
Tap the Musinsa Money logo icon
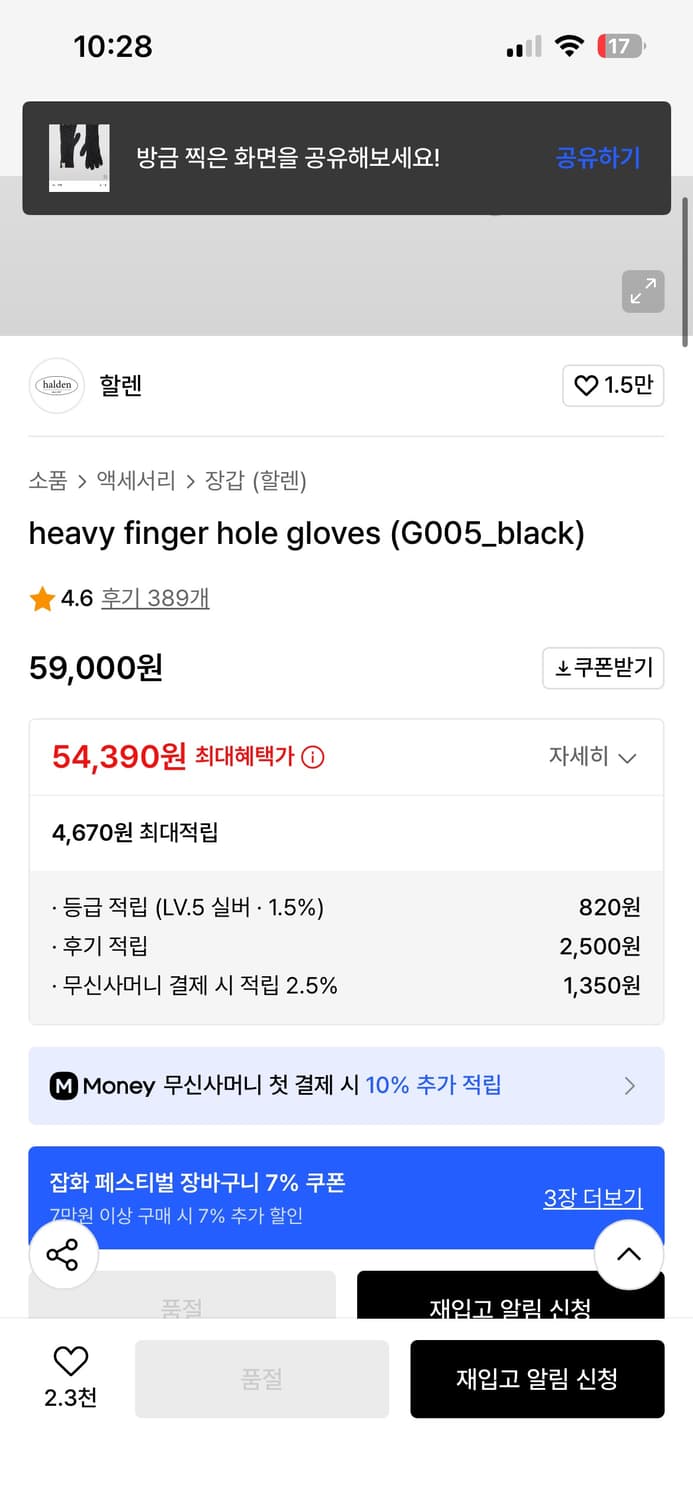point(64,1086)
